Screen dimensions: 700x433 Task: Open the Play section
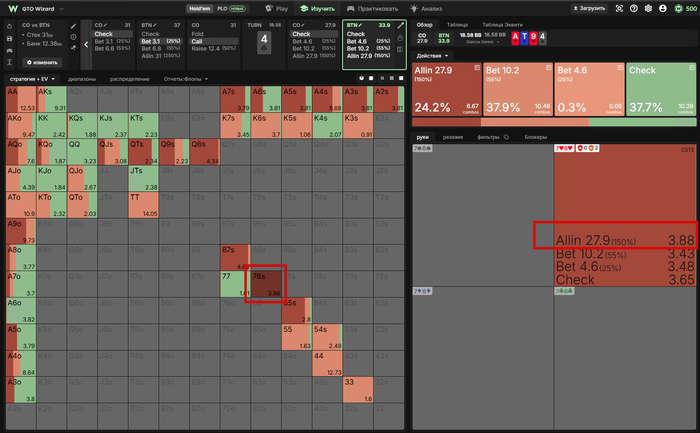click(276, 8)
